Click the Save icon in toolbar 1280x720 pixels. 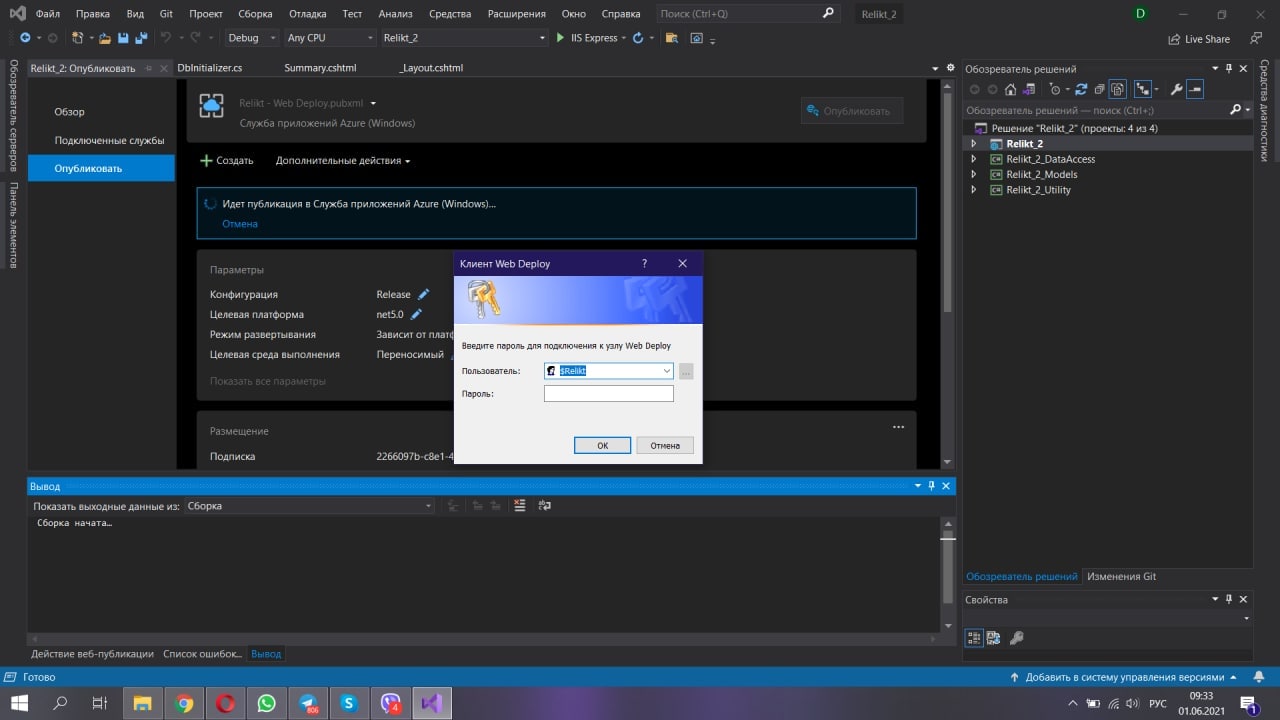click(123, 38)
